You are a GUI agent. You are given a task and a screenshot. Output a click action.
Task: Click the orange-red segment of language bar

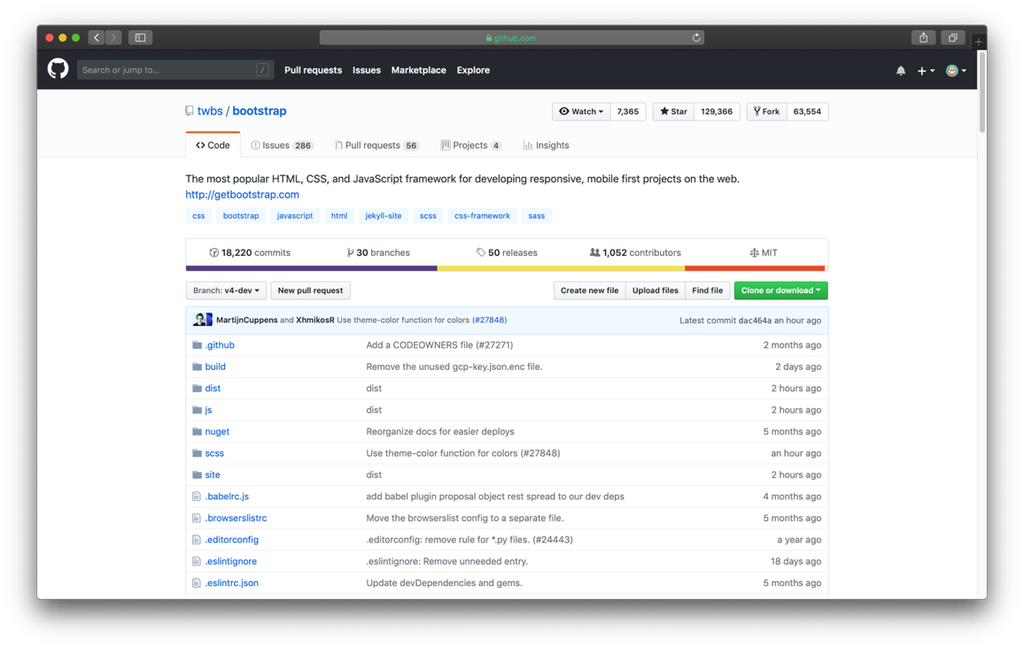point(755,268)
